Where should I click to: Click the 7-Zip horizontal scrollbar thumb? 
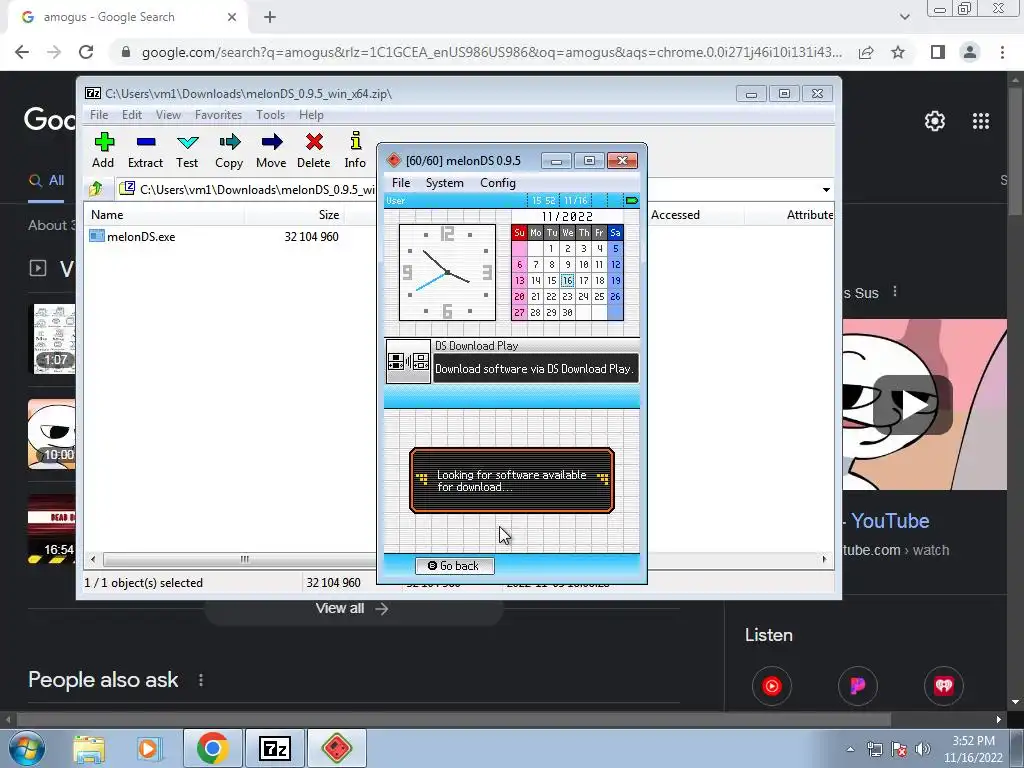click(244, 559)
